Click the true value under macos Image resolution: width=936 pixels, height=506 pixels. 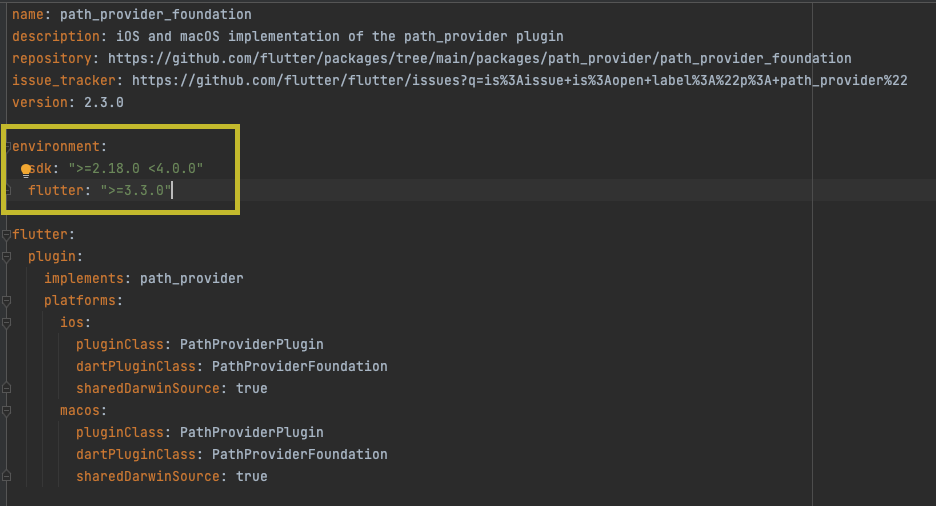(x=251, y=476)
